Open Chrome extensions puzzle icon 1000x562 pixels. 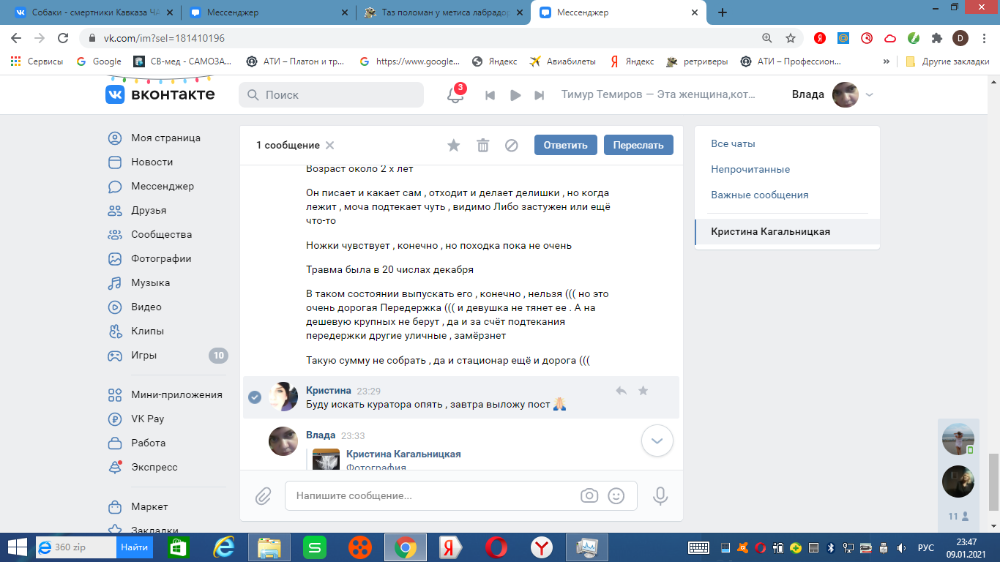(x=937, y=38)
